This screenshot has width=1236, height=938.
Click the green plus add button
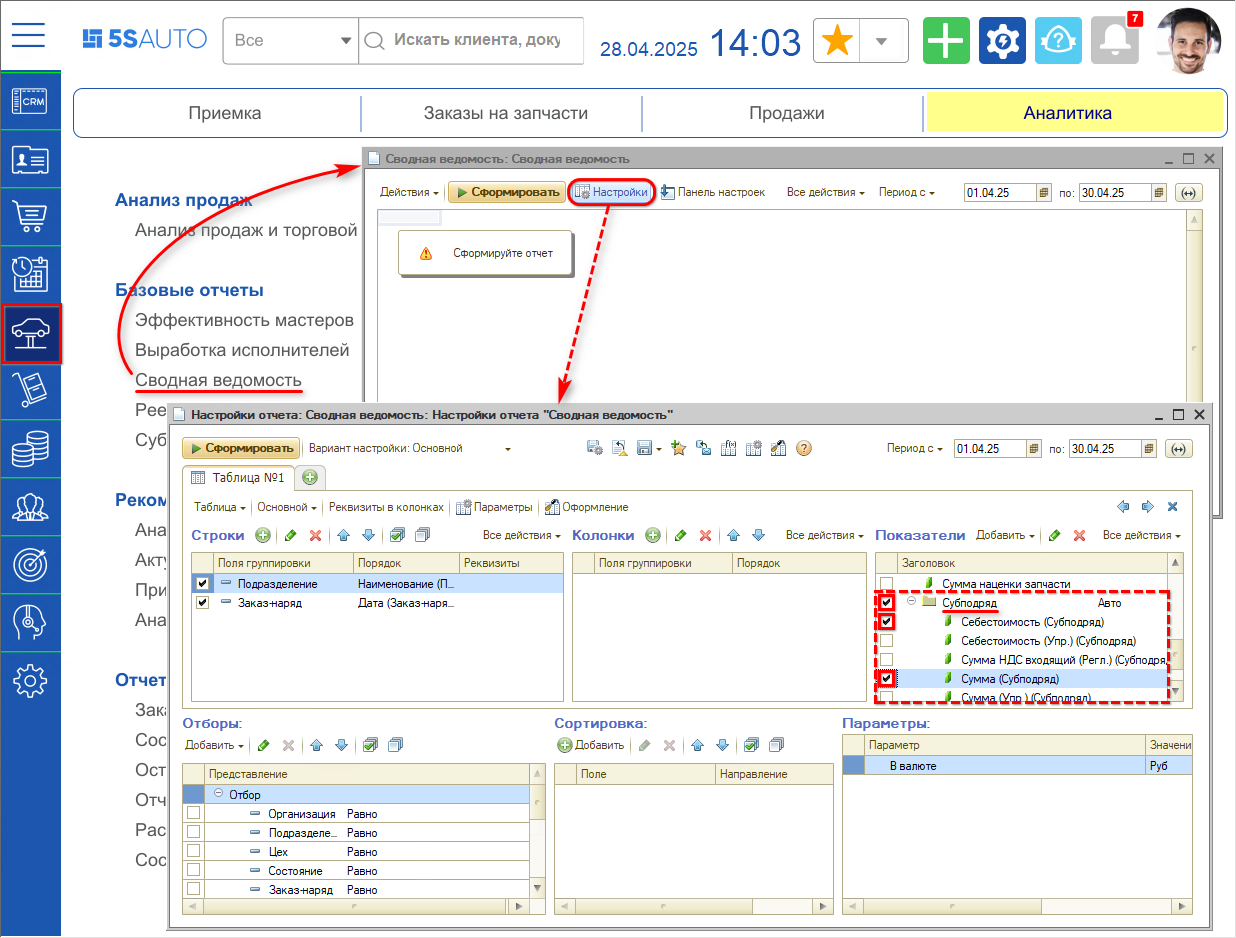(x=946, y=41)
